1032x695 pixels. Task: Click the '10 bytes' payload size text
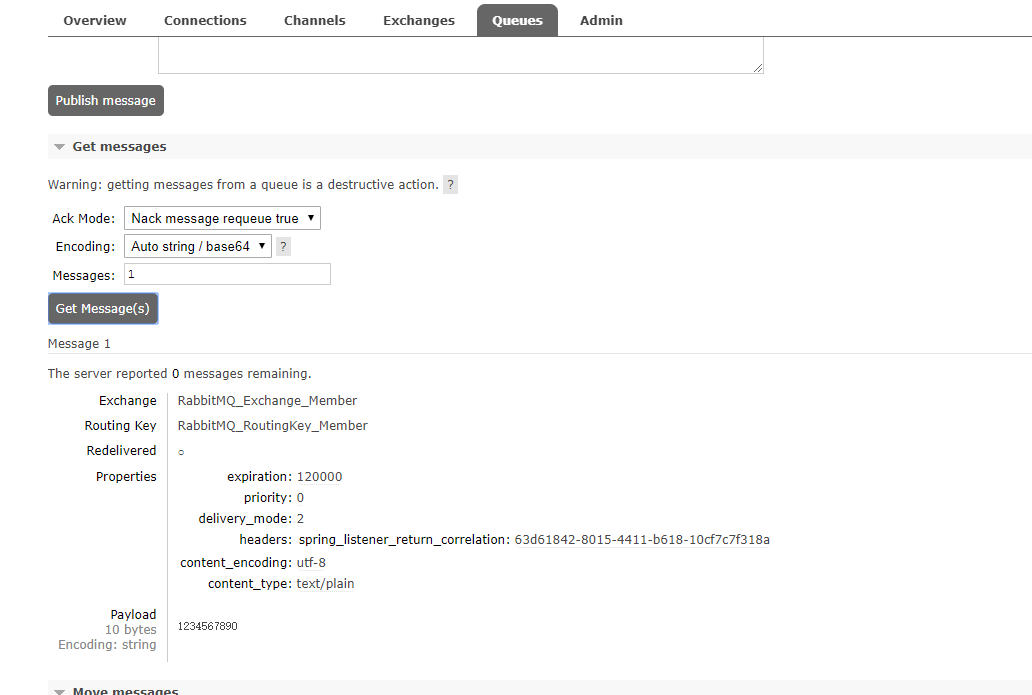pos(130,630)
